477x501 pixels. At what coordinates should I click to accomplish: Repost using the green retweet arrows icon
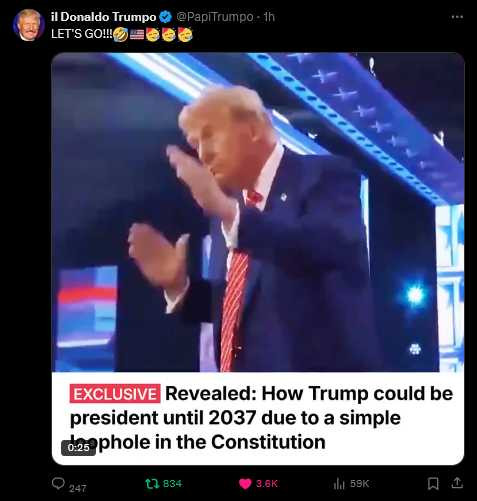[x=152, y=484]
